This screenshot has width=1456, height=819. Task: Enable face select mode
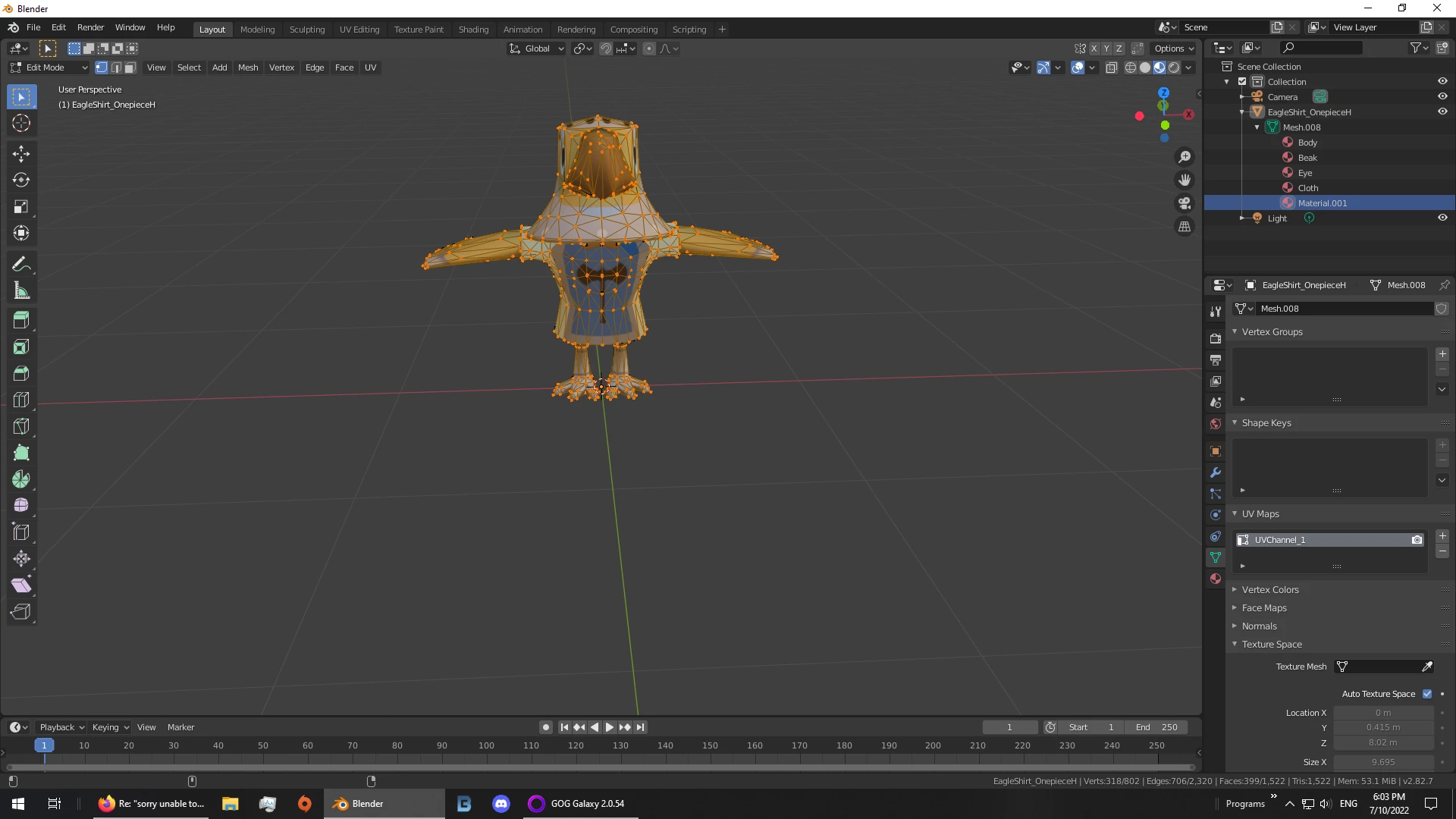(130, 67)
